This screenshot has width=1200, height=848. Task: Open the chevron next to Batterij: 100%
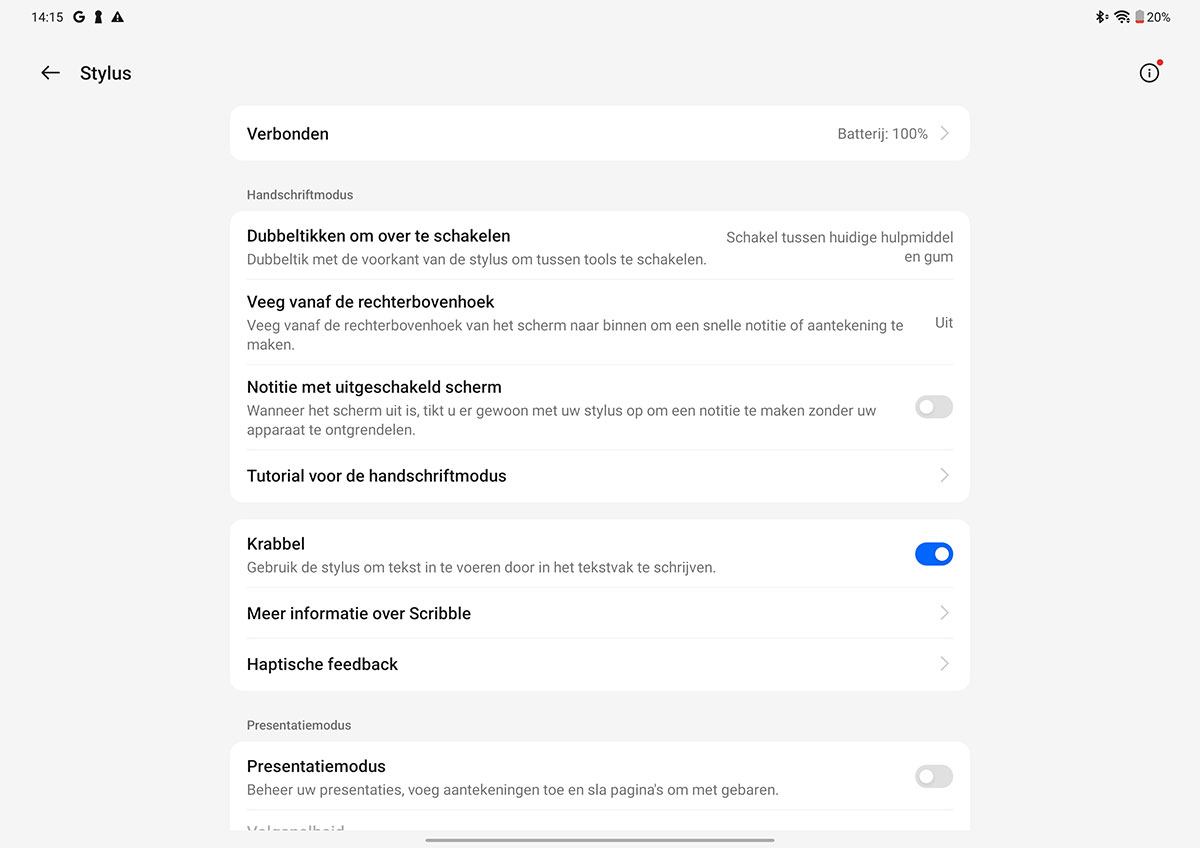945,133
